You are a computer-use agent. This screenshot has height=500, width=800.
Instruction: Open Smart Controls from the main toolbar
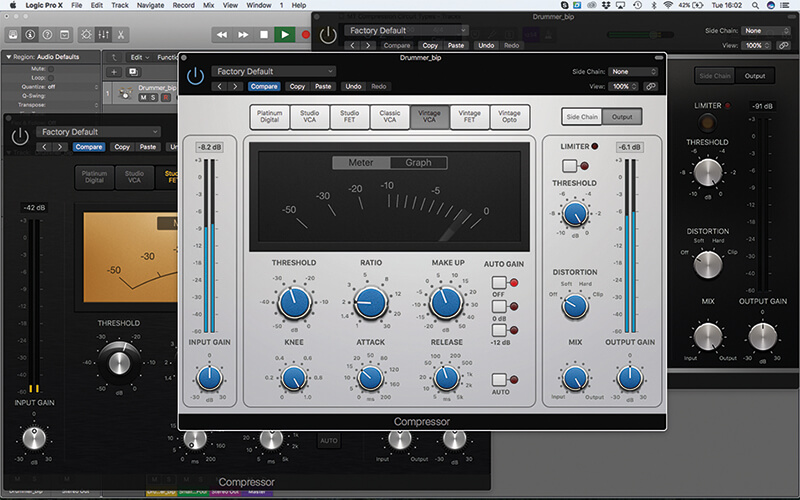86,35
